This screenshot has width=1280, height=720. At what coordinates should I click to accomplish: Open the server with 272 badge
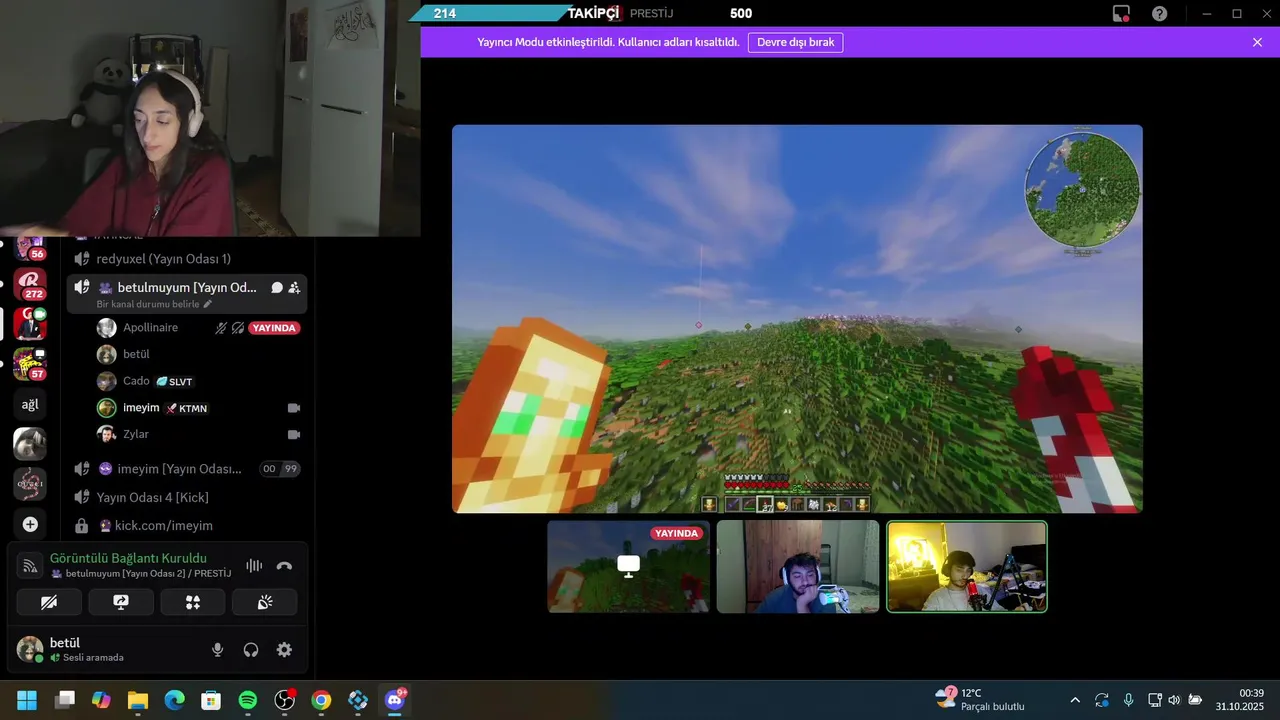click(x=30, y=284)
